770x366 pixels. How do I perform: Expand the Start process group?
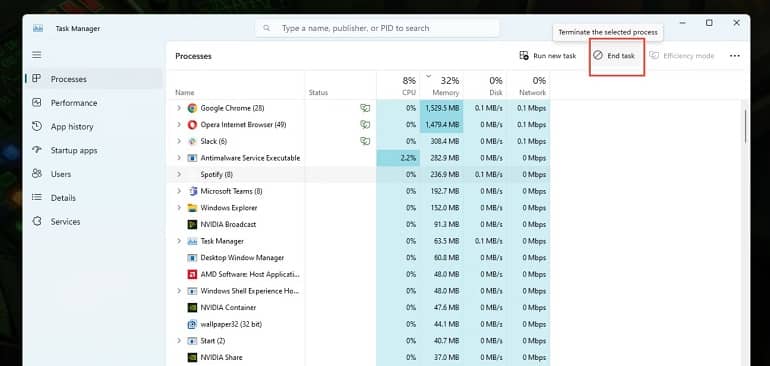tap(179, 341)
